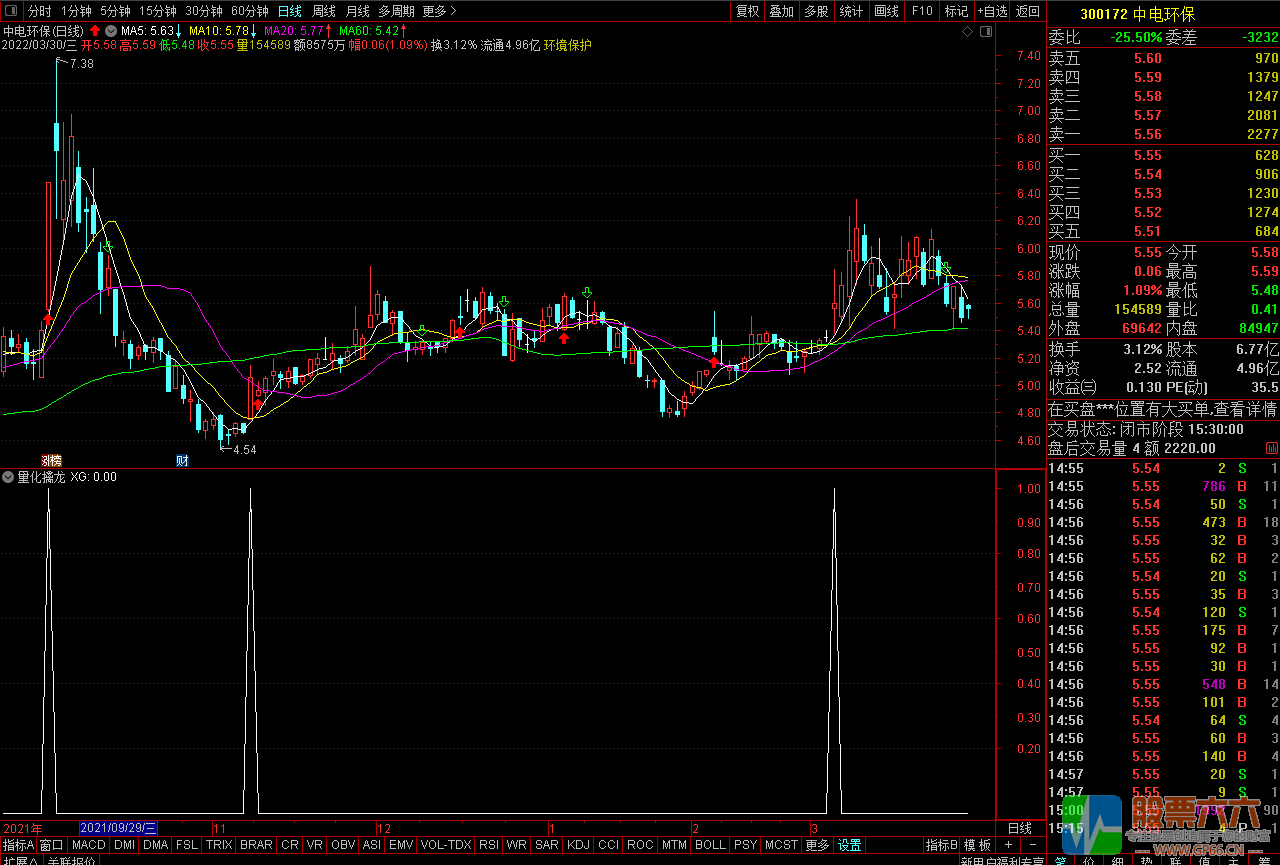This screenshot has width=1280, height=865.
Task: Open the 多周期 multi-period view
Action: click(x=396, y=11)
